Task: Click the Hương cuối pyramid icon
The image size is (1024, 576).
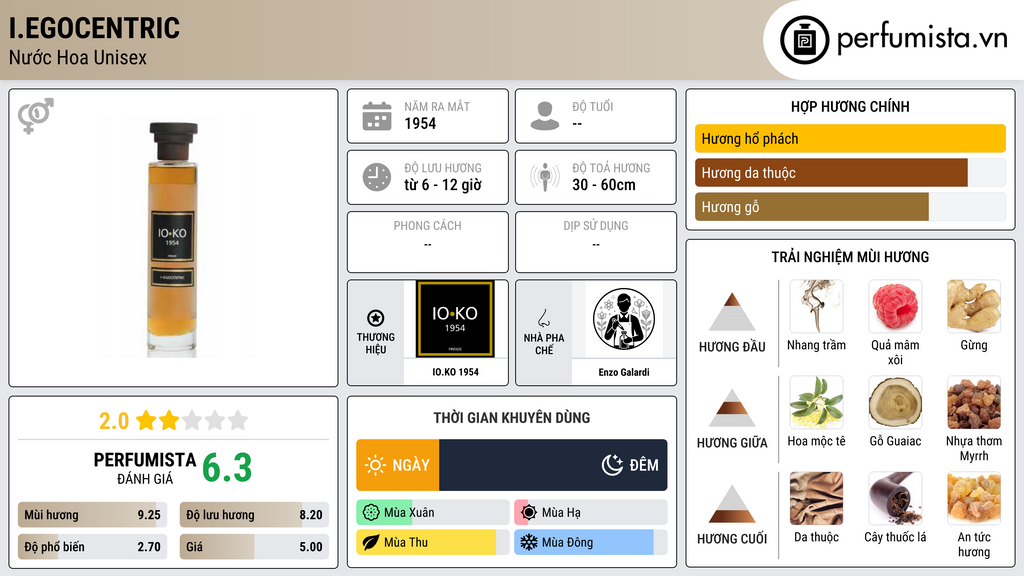Action: 732,504
